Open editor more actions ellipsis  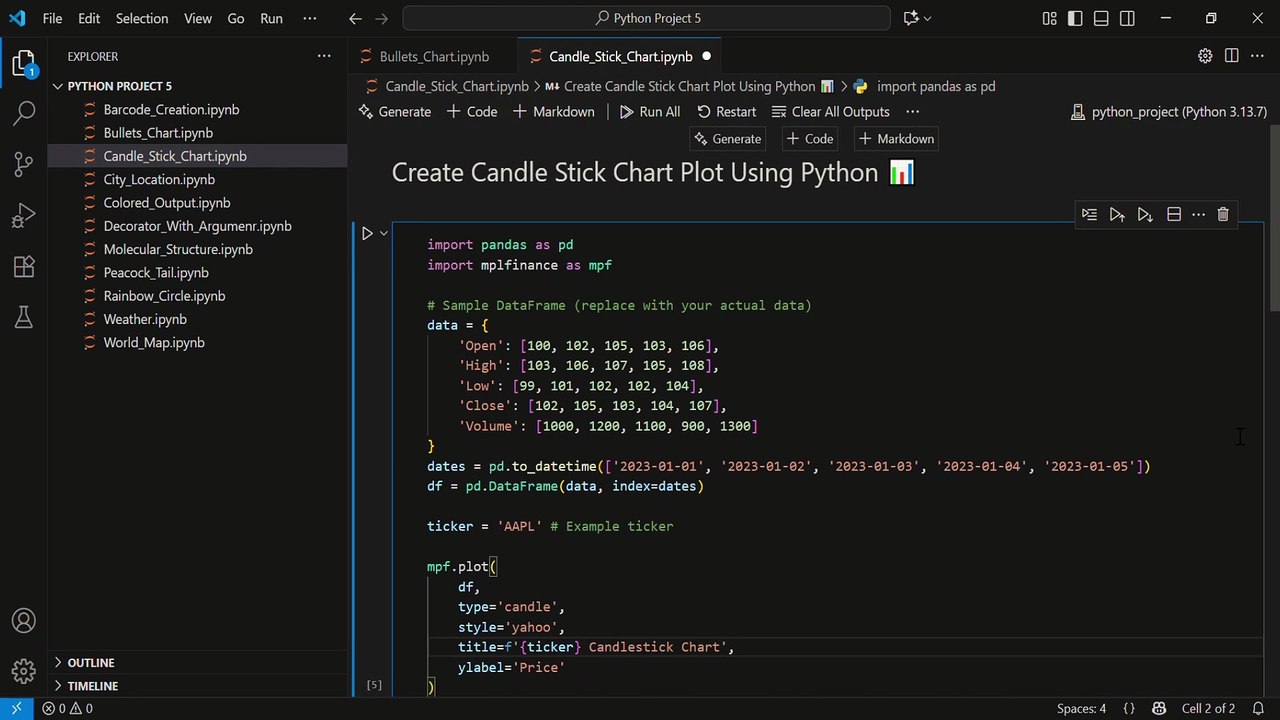tap(1257, 56)
